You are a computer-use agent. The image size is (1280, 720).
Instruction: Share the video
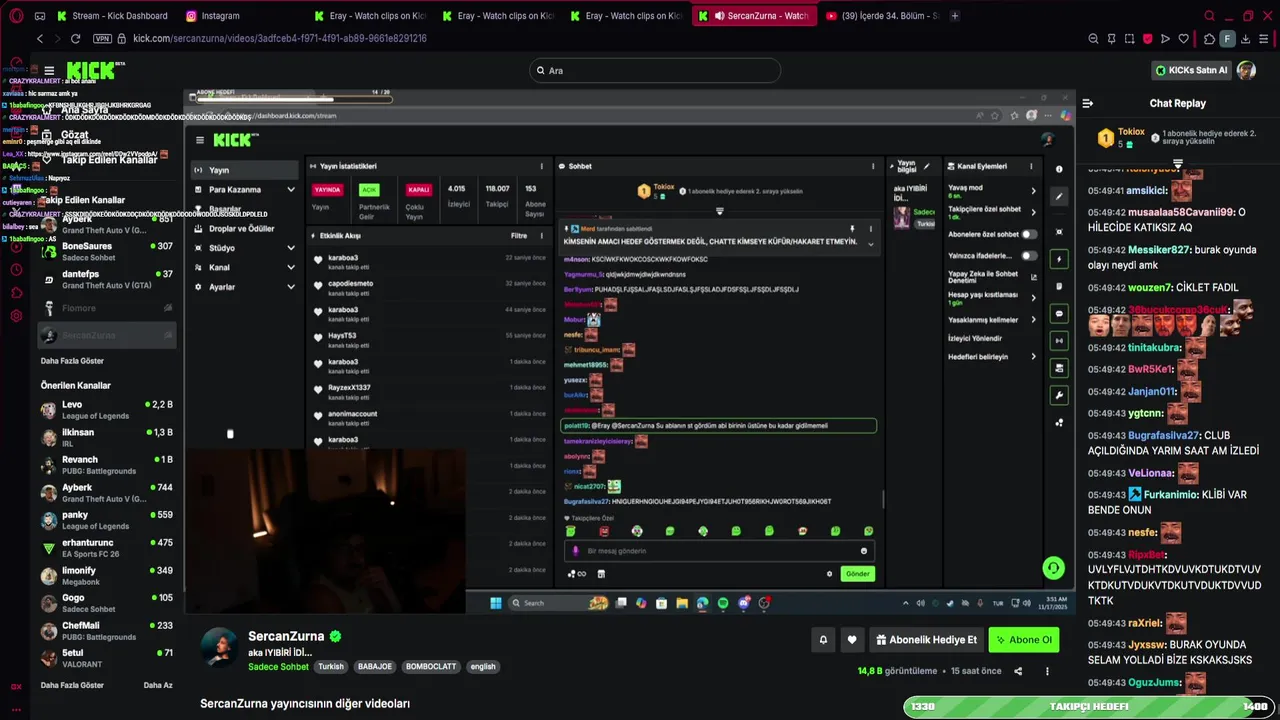pyautogui.click(x=1018, y=671)
